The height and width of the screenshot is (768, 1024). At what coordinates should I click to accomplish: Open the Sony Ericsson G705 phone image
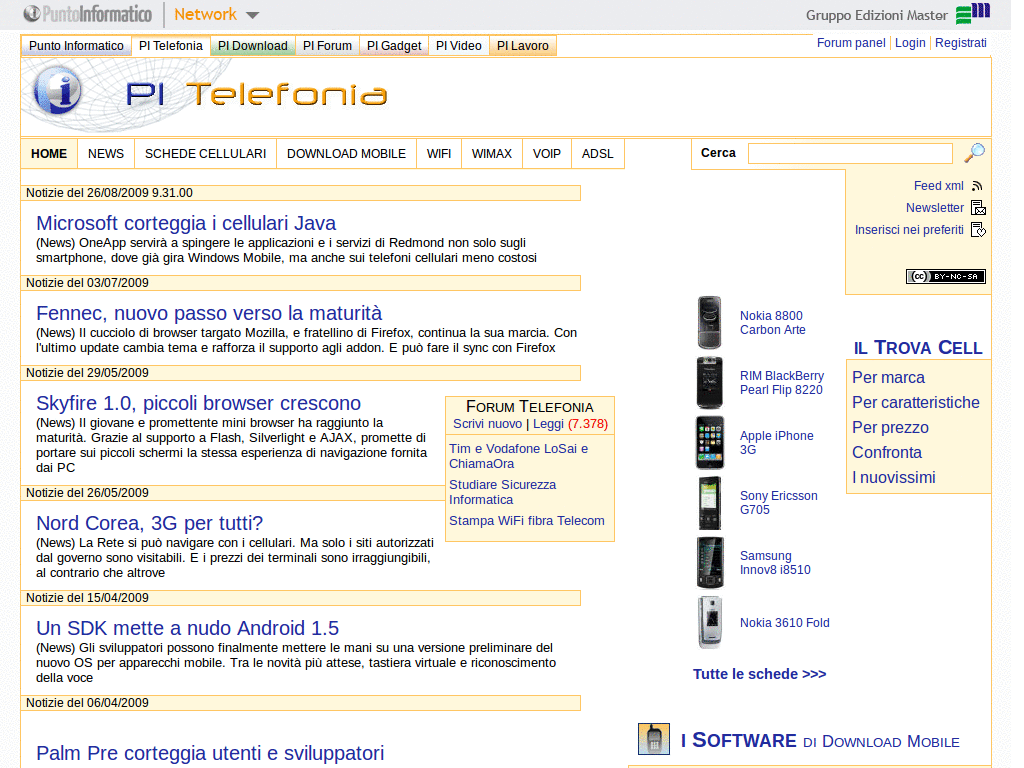point(709,503)
